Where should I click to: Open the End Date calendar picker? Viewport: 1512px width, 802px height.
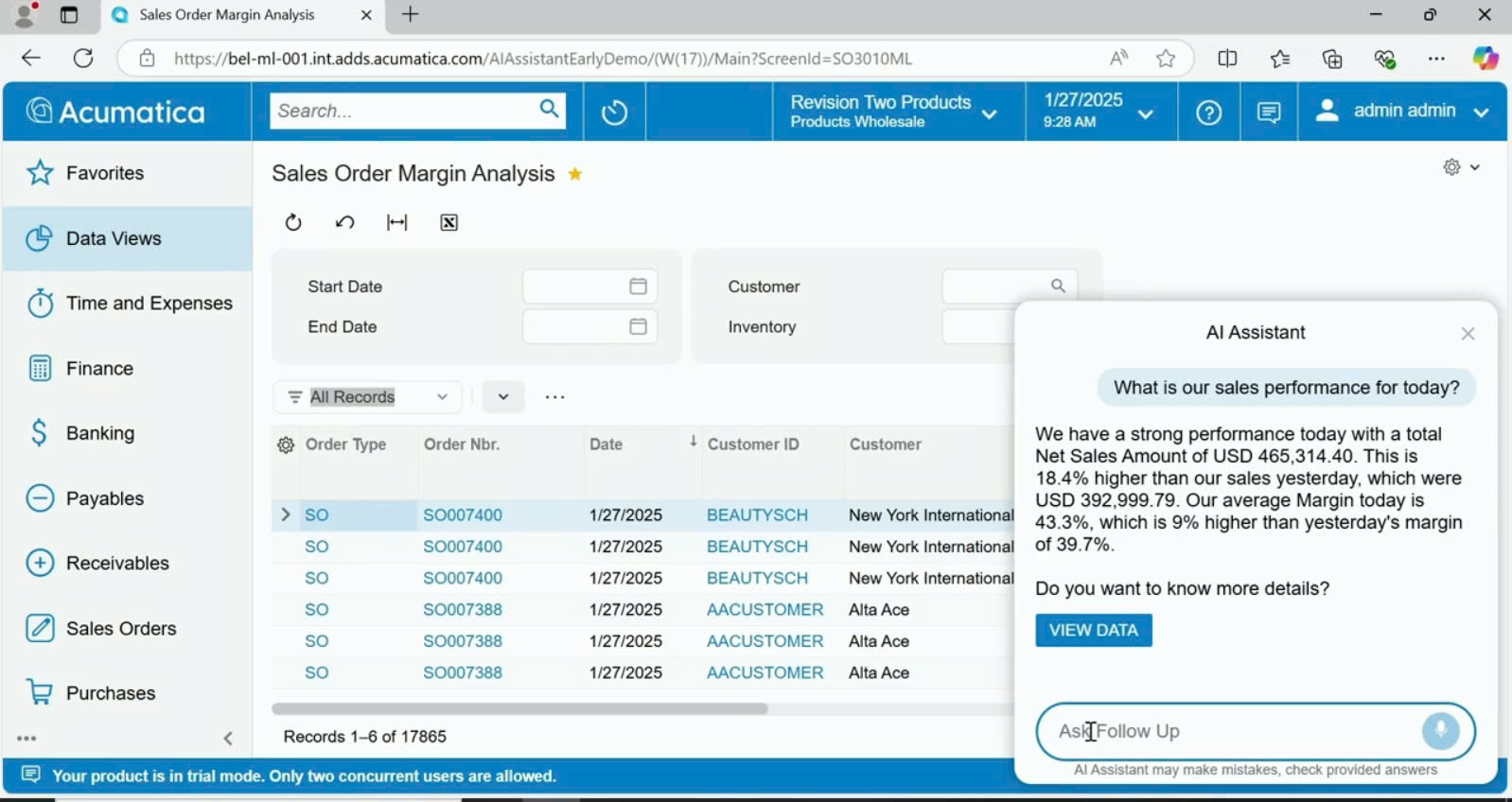tap(639, 326)
